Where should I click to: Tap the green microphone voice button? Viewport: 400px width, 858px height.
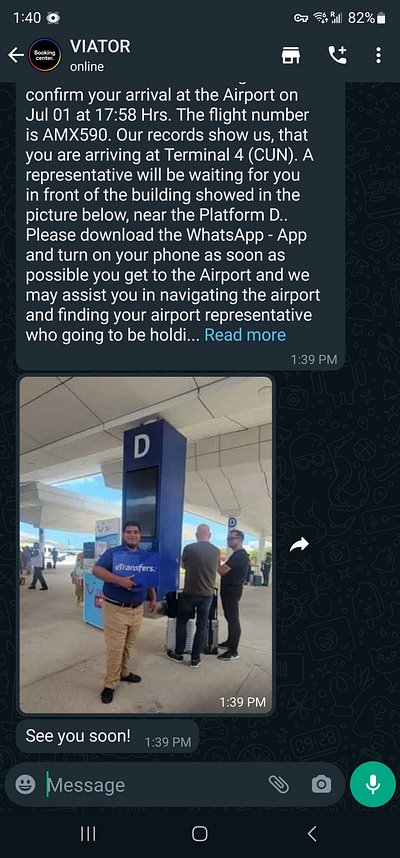(x=373, y=784)
